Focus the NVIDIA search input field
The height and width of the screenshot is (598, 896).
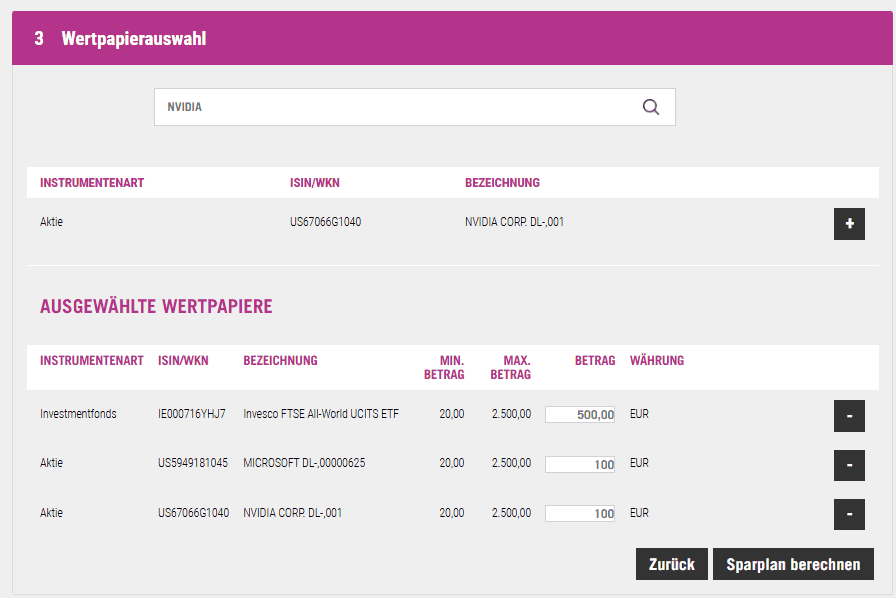pos(414,107)
